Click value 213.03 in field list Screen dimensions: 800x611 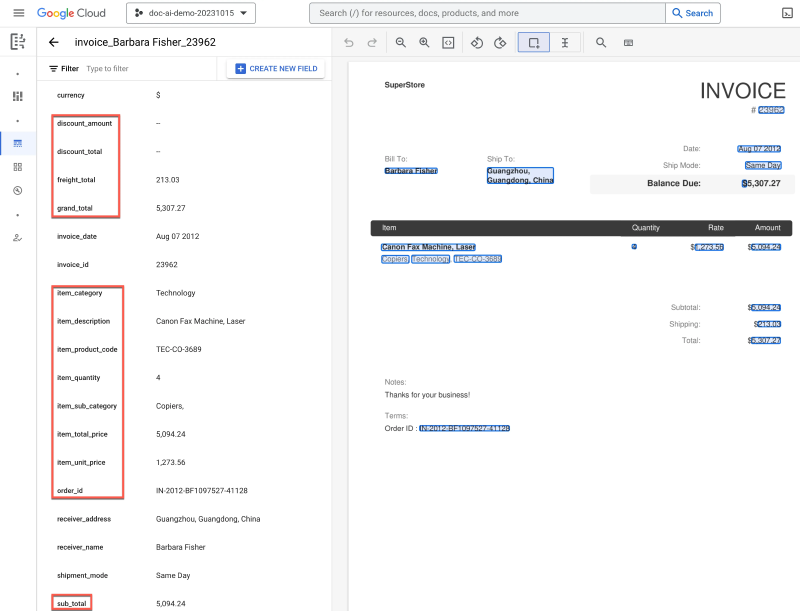(167, 180)
